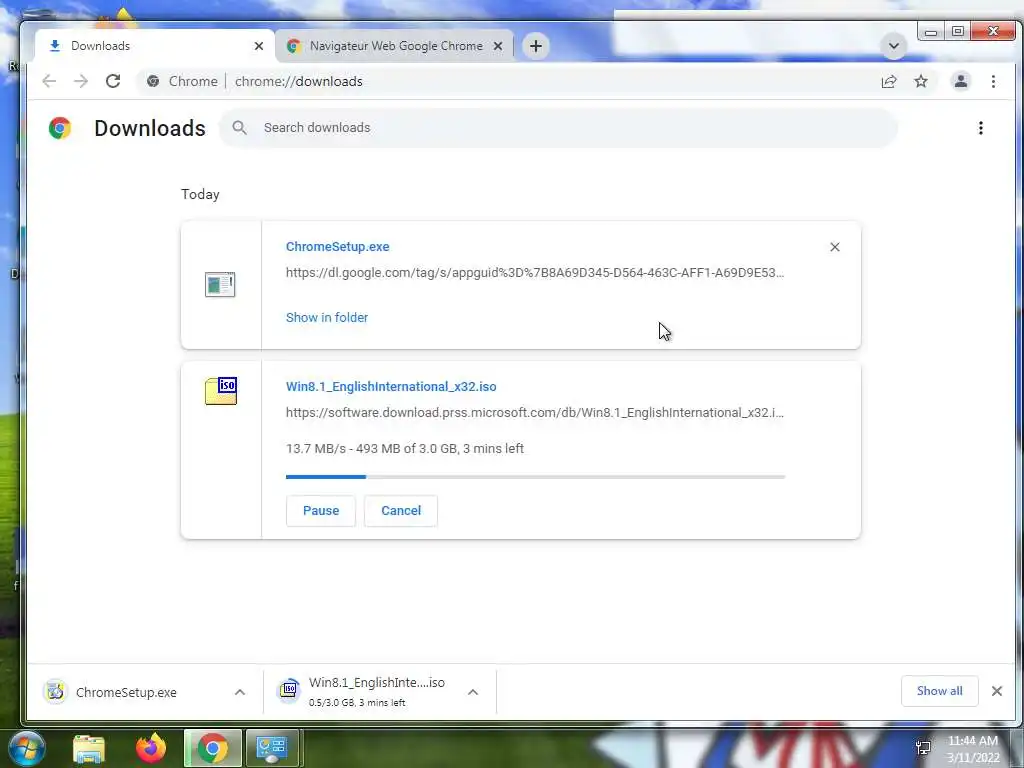Click the control panel taskbar item next to Chrome
The image size is (1024, 768).
coord(272,748)
